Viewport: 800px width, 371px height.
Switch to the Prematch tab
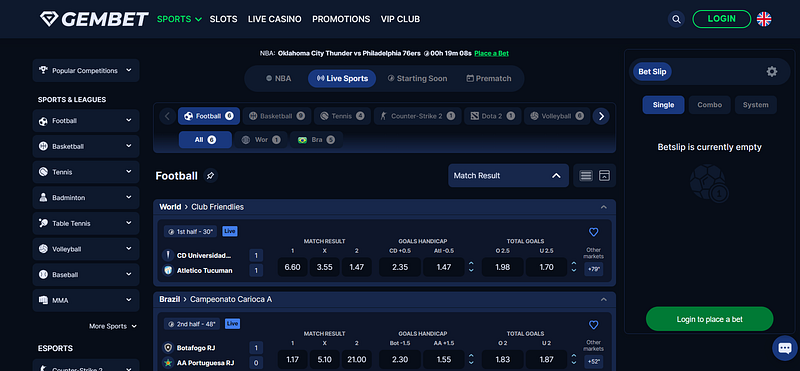click(489, 79)
